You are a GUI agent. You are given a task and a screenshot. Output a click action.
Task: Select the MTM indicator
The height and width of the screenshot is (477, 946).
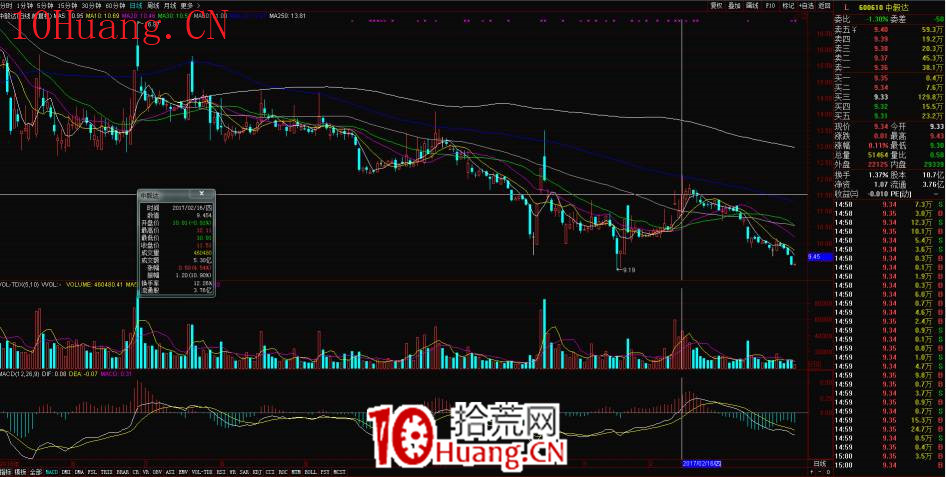pos(296,471)
